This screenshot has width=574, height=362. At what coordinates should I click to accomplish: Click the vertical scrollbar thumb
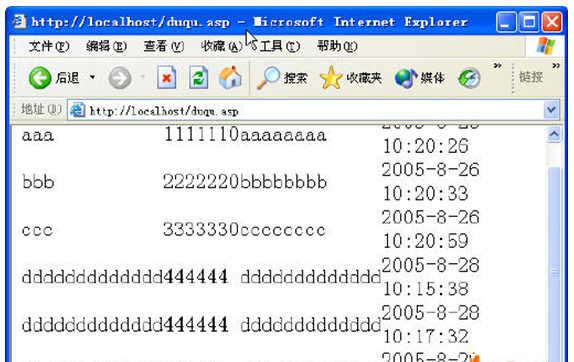554,264
